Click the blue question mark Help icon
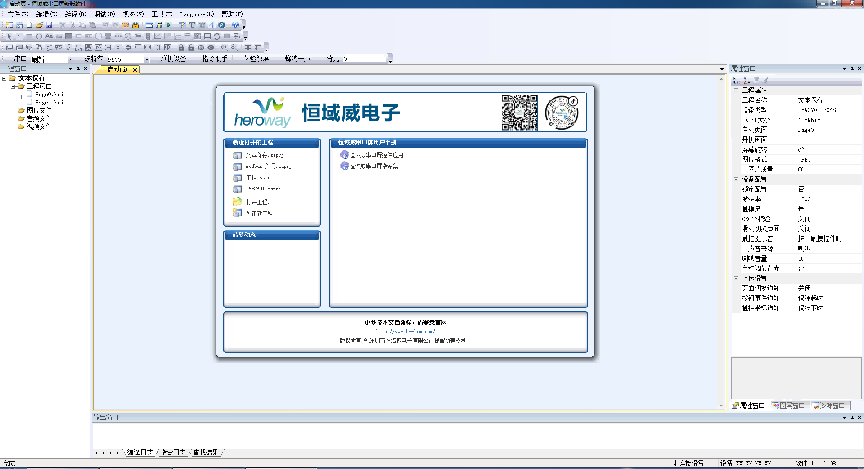This screenshot has width=864, height=469. (x=221, y=24)
